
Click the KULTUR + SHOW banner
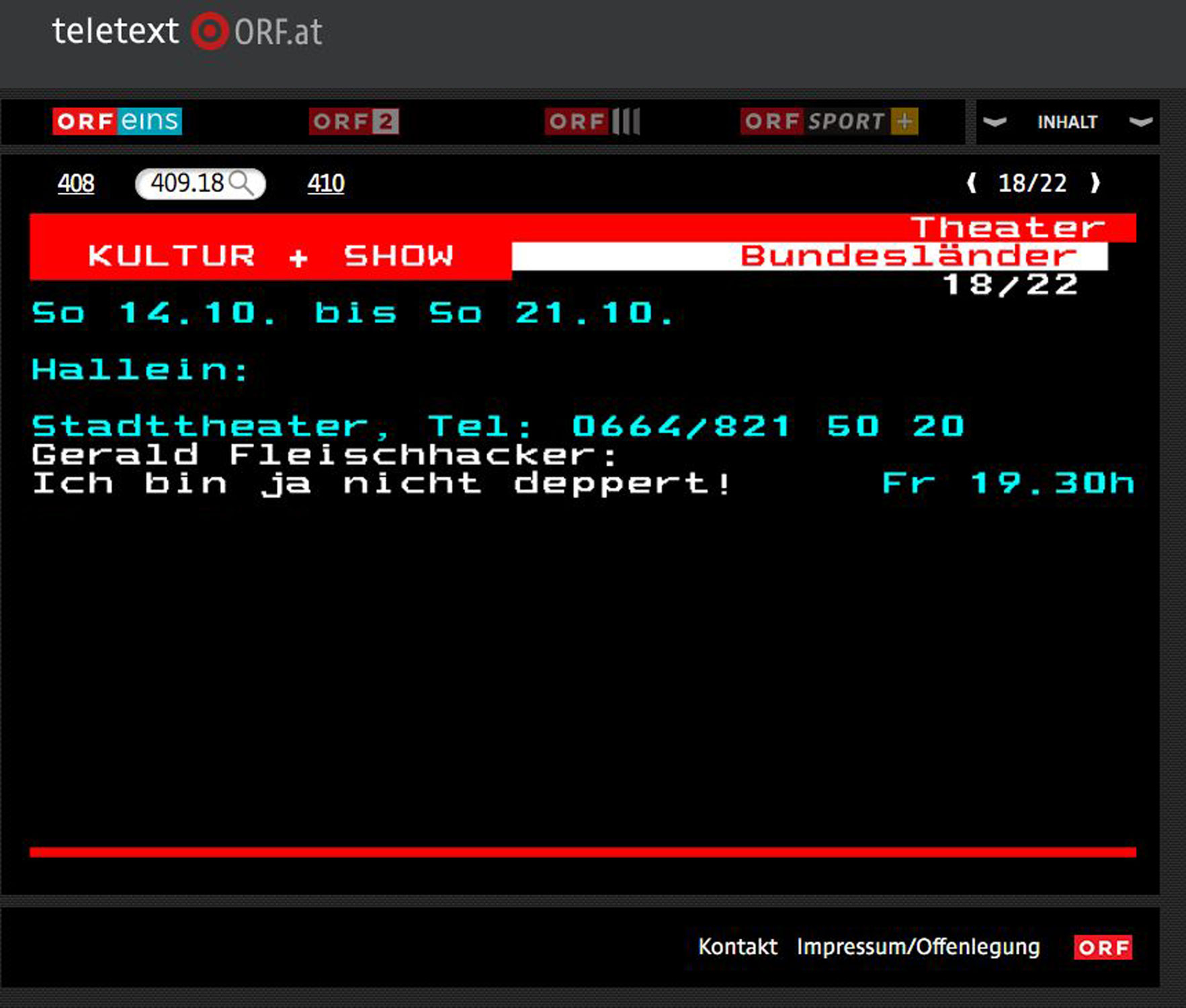click(x=271, y=256)
